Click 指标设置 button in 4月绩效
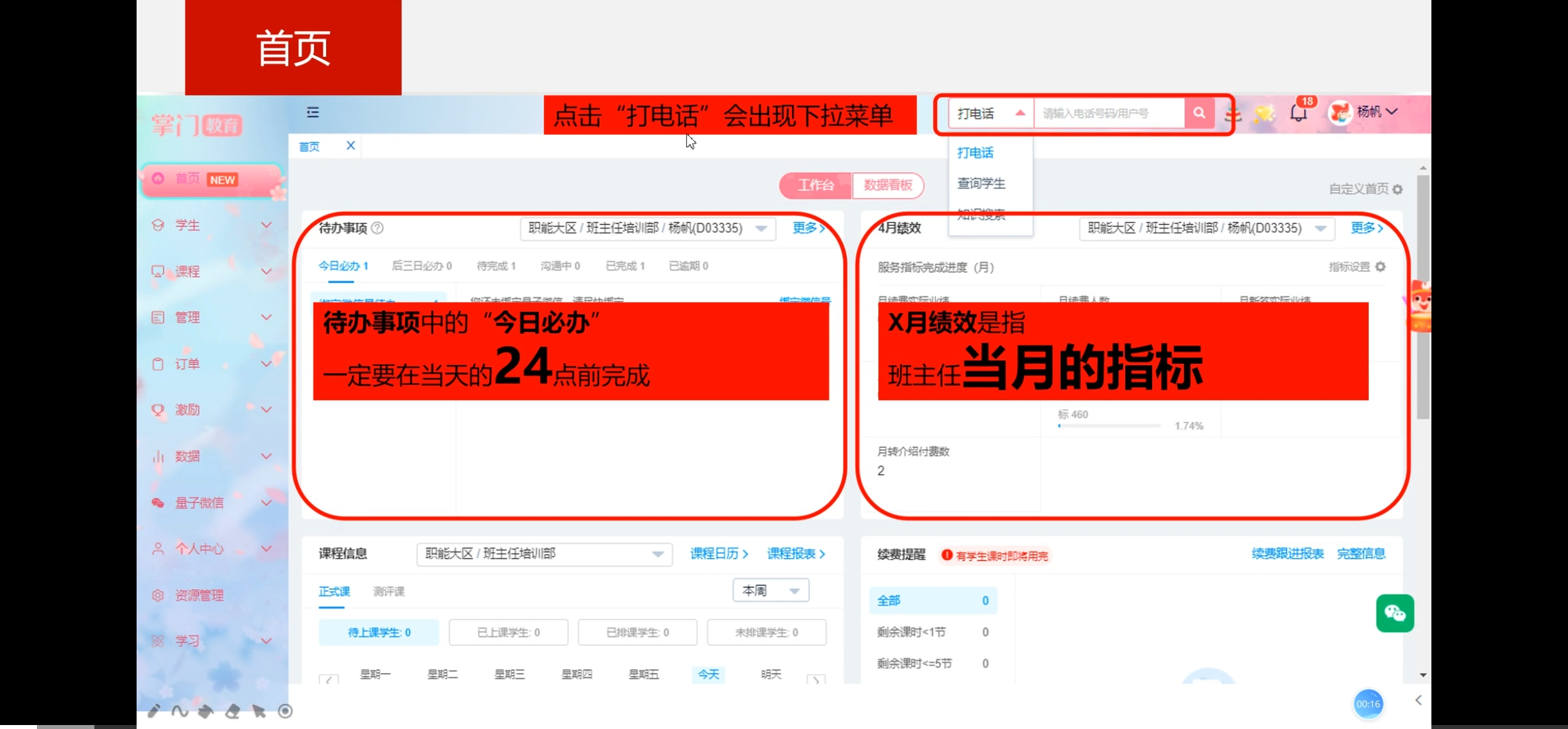 click(1357, 267)
